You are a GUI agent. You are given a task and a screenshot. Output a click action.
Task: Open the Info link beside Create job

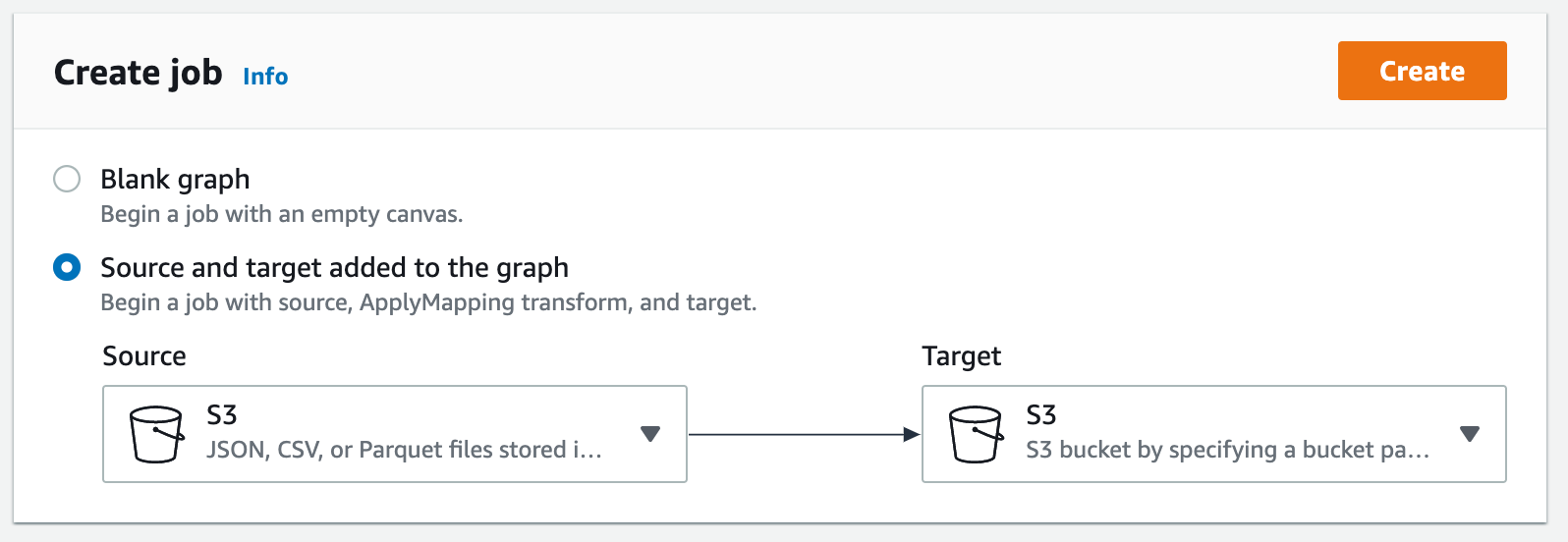[265, 77]
